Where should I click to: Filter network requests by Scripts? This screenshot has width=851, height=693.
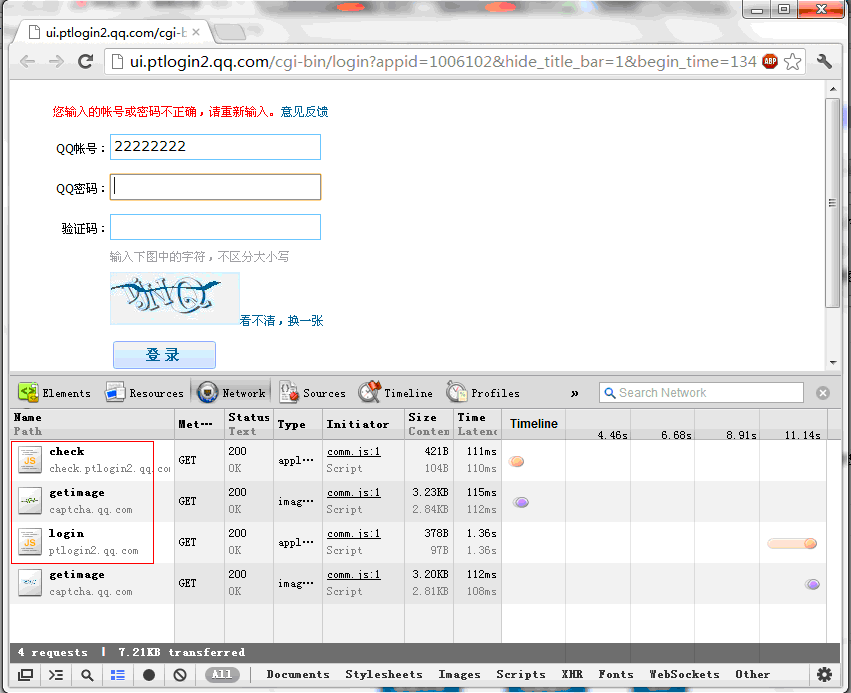[520, 675]
